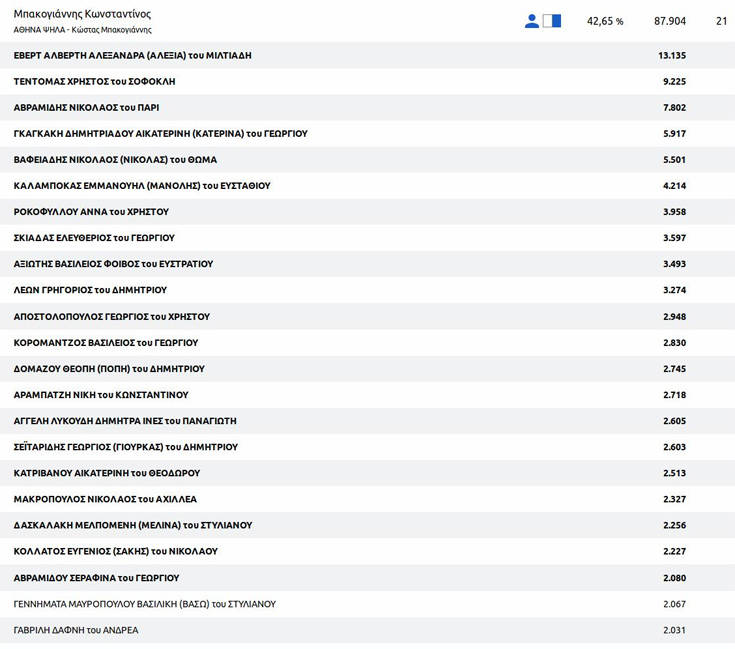Click the ΒΑΦΕΙΑΔΗΣ ΝΙΚΟΛΑΟΣ entry
Viewport: 735px width, 649px height.
[115, 160]
